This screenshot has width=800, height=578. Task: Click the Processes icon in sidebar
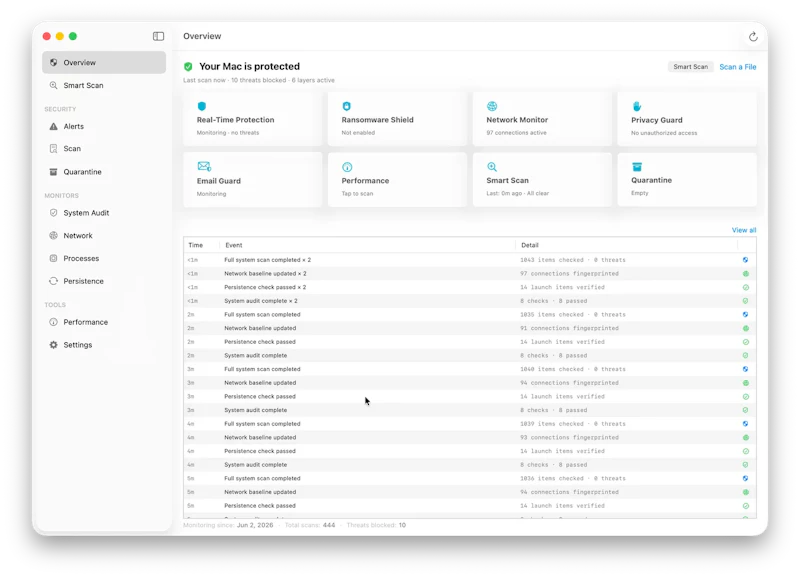[x=54, y=258]
